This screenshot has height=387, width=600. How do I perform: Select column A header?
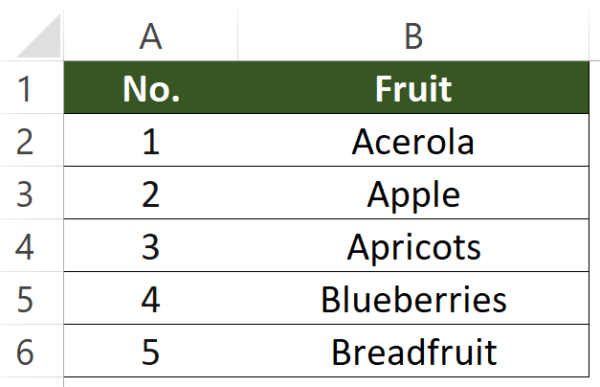(151, 36)
